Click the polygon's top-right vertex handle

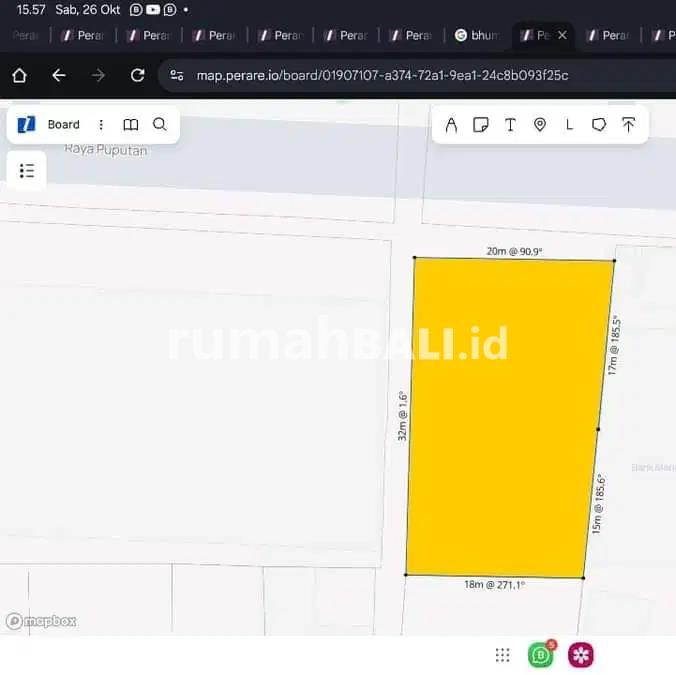[x=614, y=260]
